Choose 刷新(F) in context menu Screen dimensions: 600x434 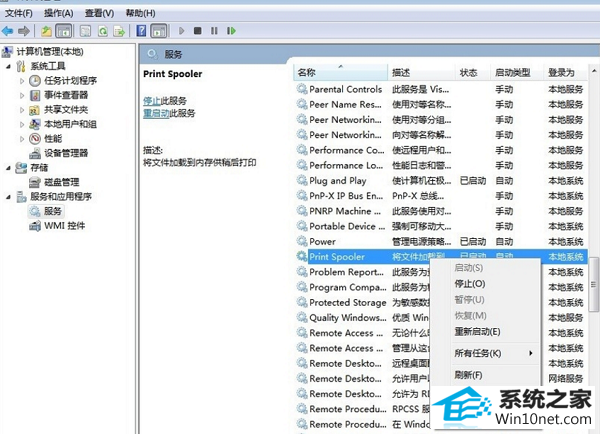(x=468, y=375)
